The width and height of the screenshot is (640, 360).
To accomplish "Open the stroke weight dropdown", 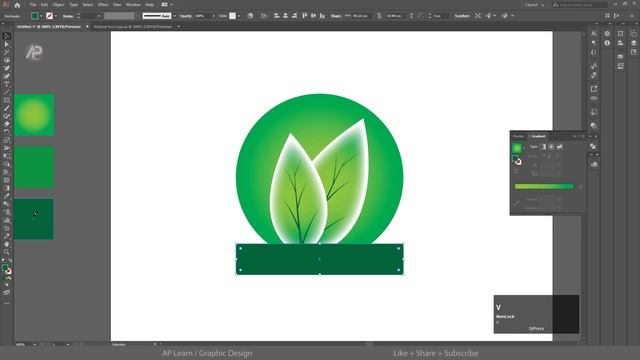I will pos(99,16).
